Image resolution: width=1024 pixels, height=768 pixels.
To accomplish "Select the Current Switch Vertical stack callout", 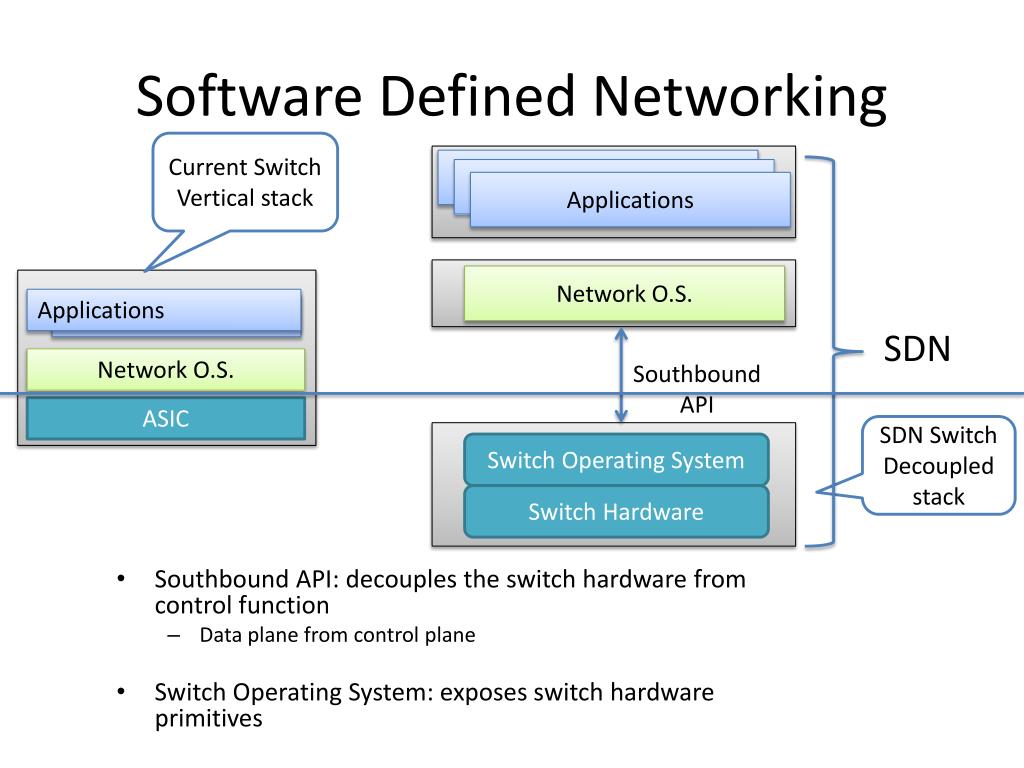I will (245, 182).
